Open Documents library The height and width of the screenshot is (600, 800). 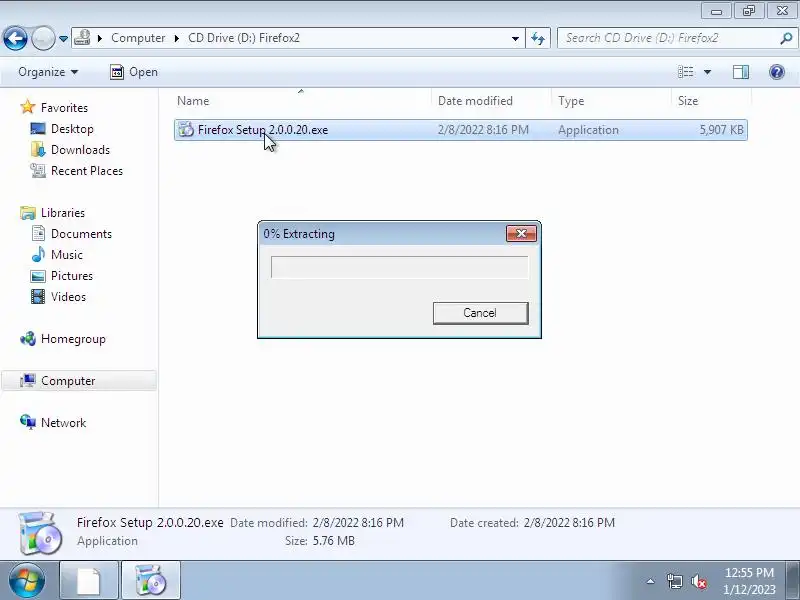[x=81, y=233]
